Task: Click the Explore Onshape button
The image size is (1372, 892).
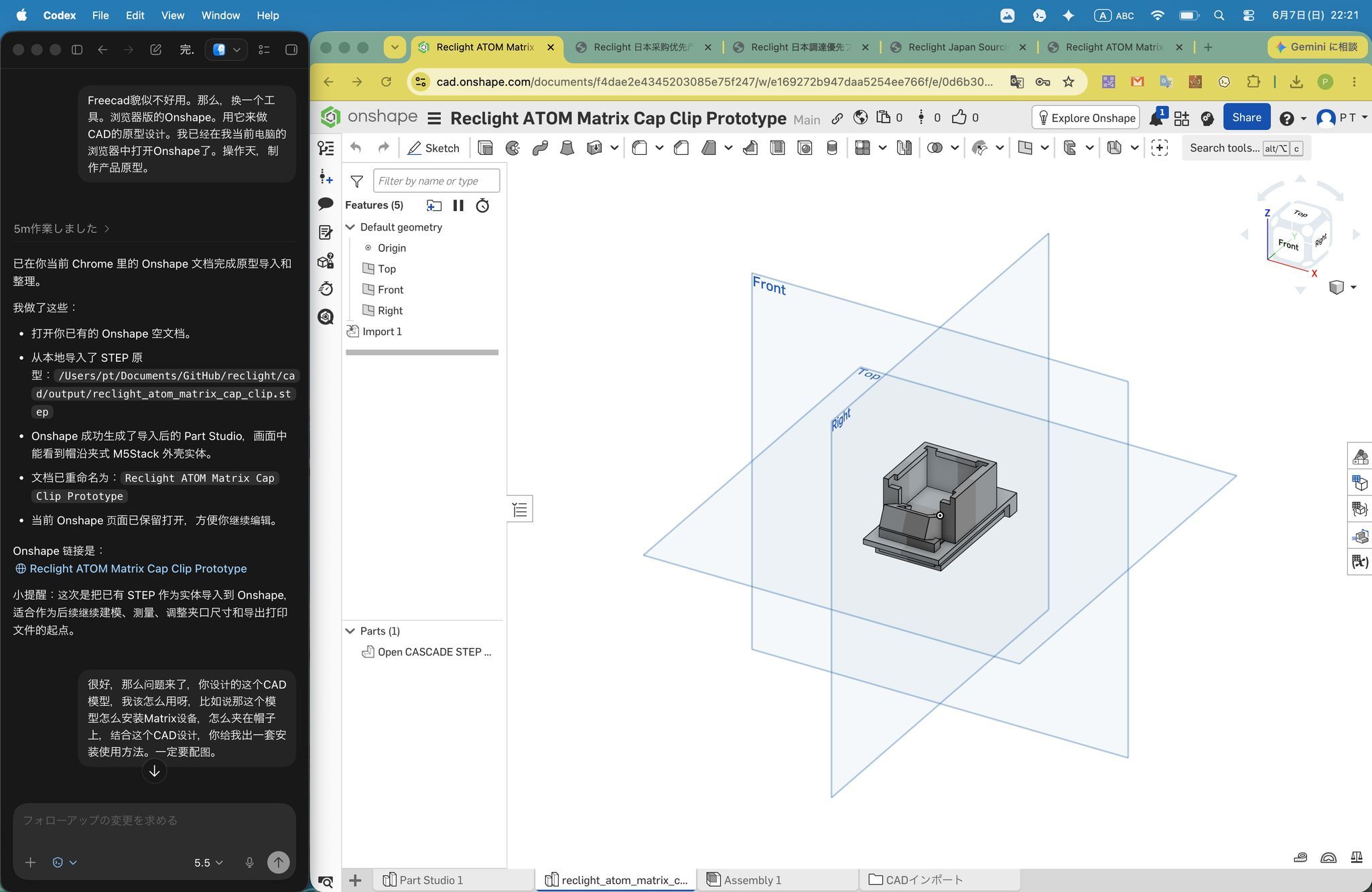Action: point(1086,118)
